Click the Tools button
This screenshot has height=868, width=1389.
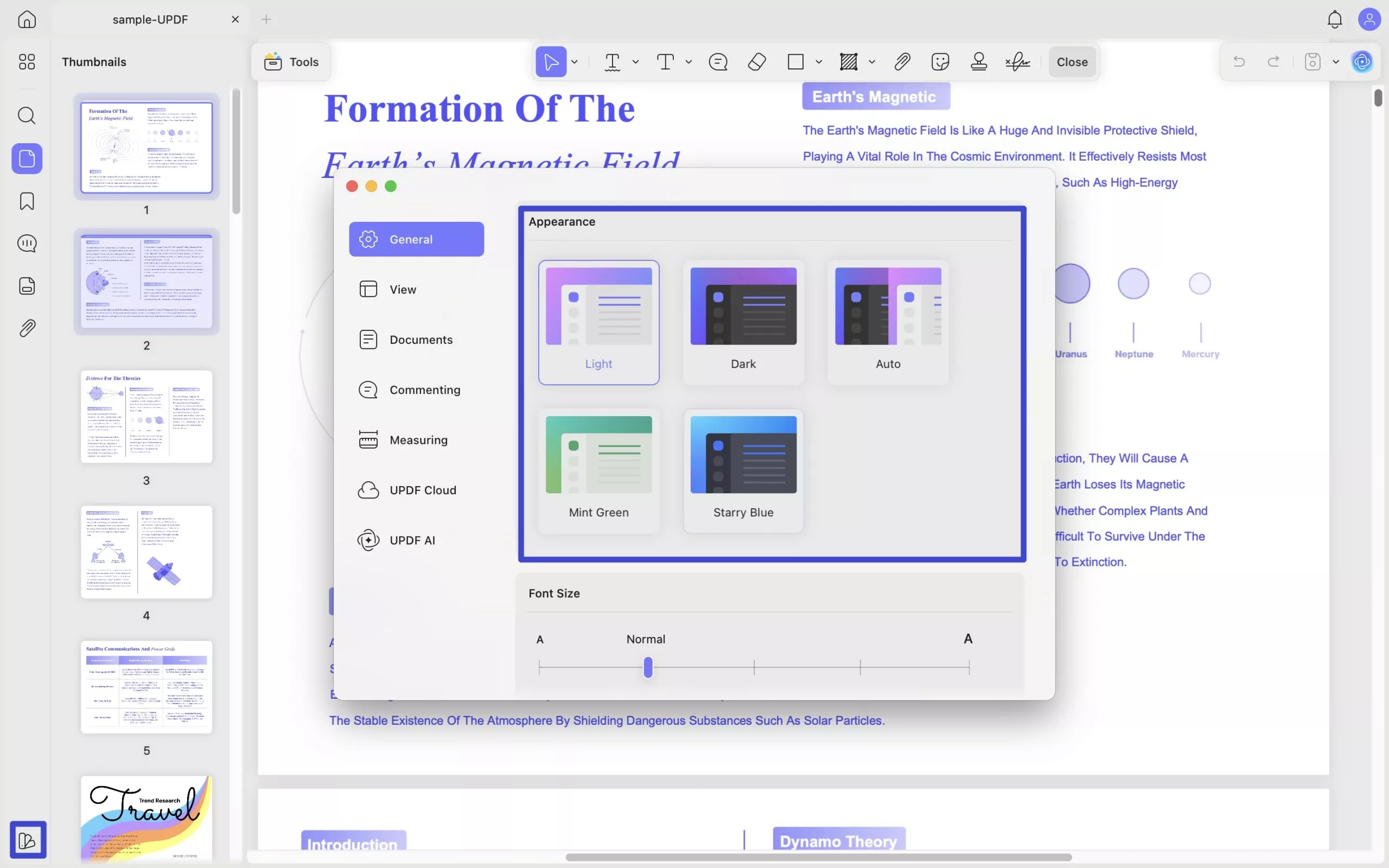[291, 61]
